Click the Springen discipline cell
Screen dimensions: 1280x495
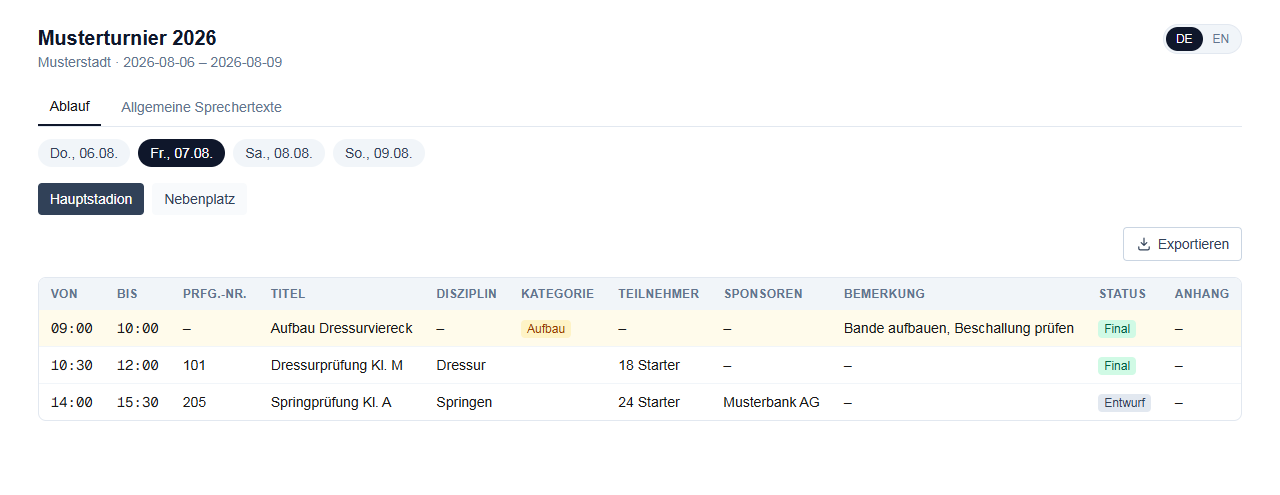click(x=464, y=402)
